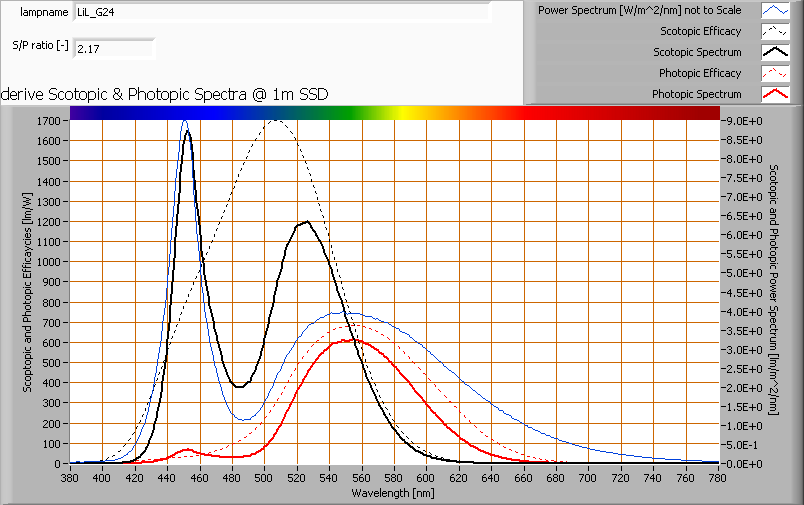Select the 'Photopic Spectrum' legend label
The image size is (804, 505).
click(x=696, y=94)
